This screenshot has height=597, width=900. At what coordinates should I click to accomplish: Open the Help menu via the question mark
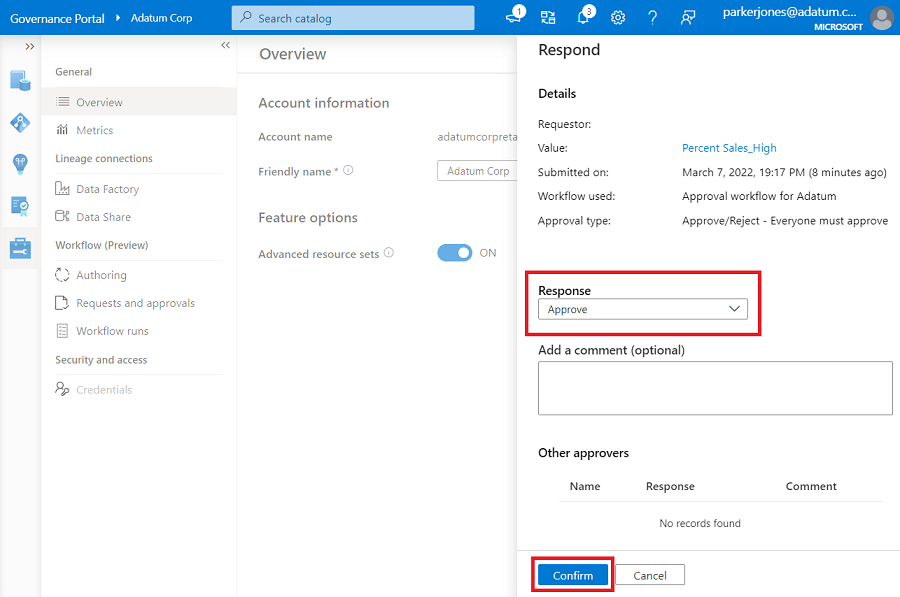point(652,17)
